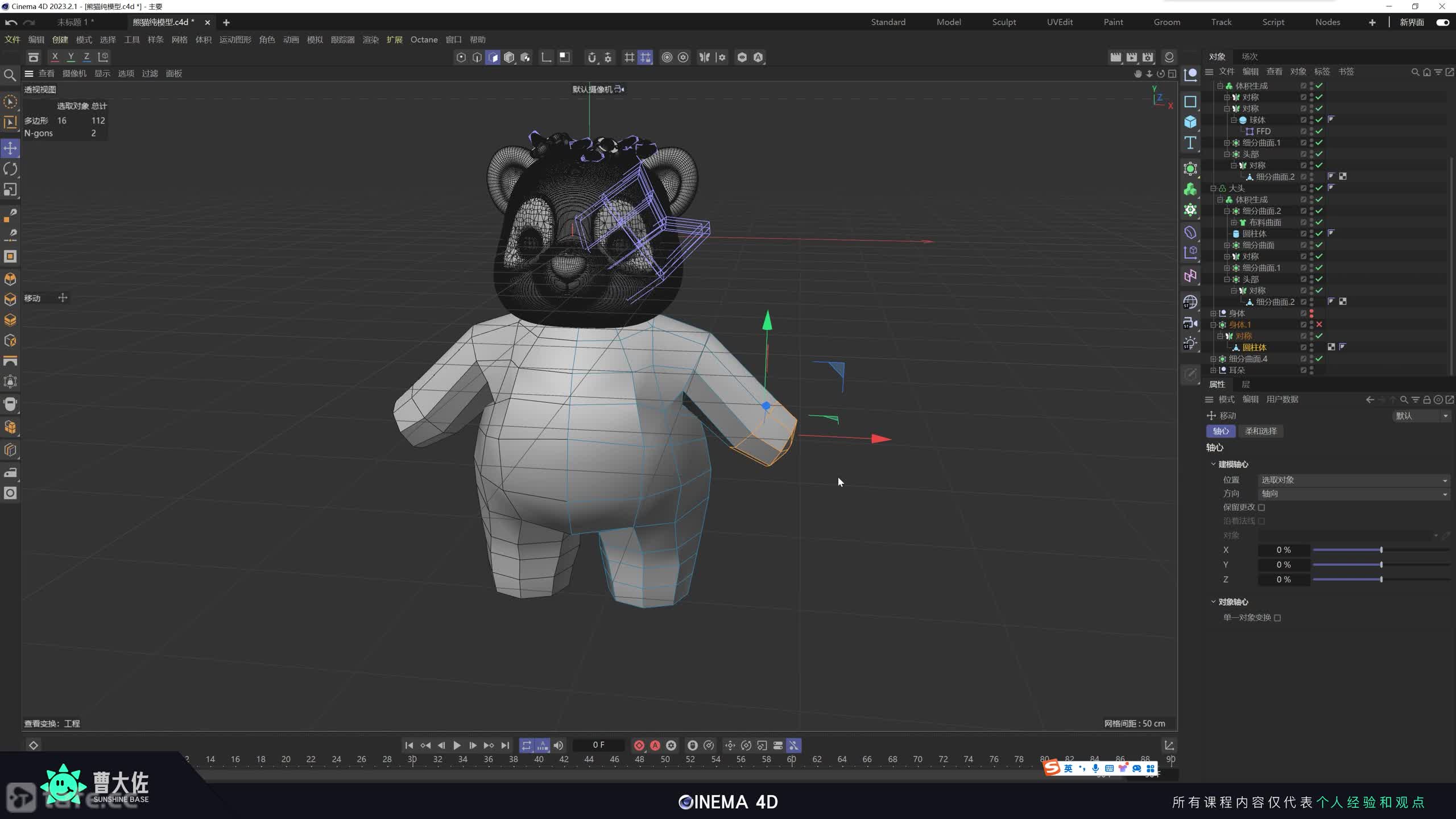Click the polygon mode icon
The height and width of the screenshot is (819, 1456).
tap(493, 57)
